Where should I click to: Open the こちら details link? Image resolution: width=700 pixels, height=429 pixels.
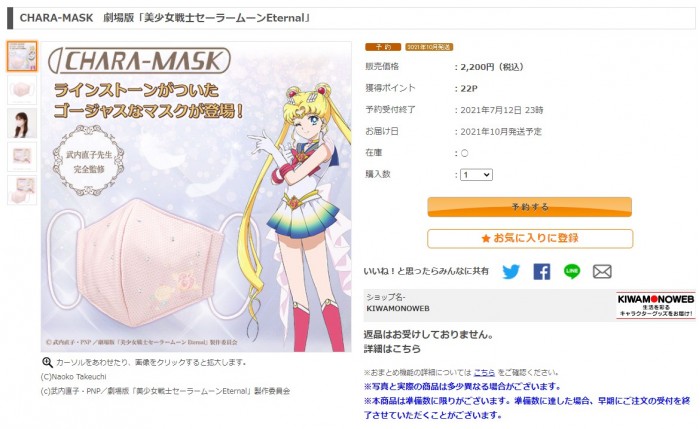click(x=484, y=372)
